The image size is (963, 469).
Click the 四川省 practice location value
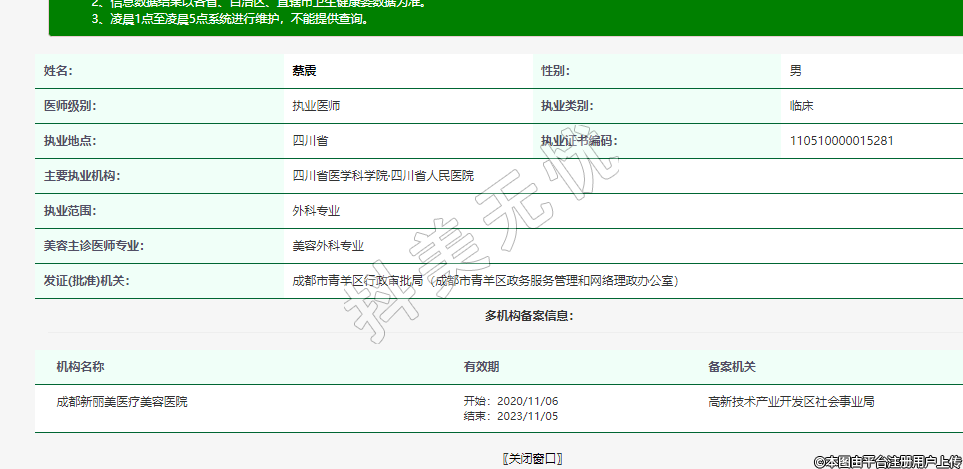pyautogui.click(x=310, y=141)
